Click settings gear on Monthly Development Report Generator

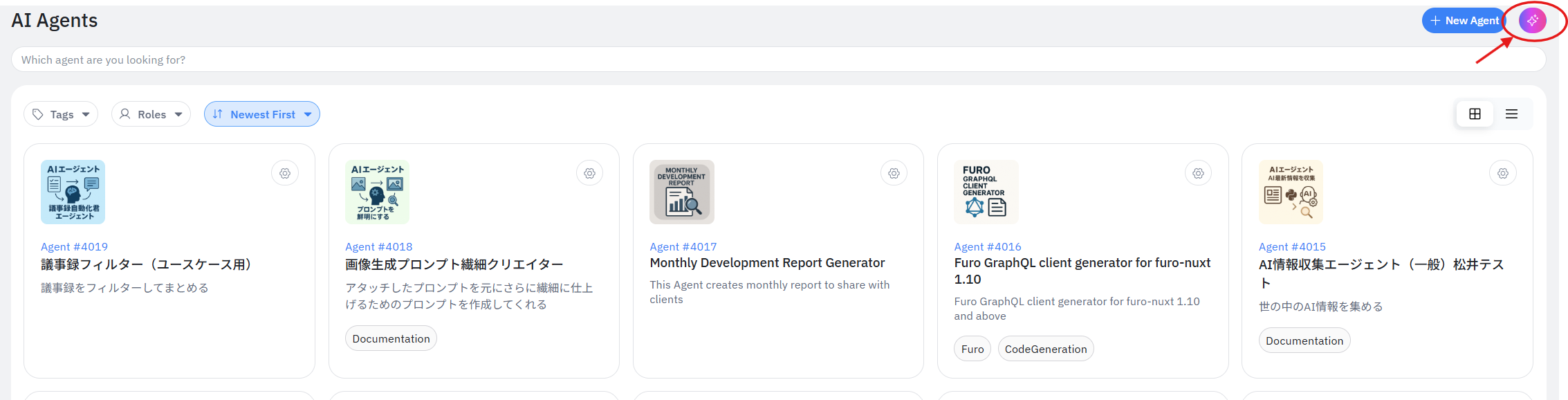tap(894, 174)
